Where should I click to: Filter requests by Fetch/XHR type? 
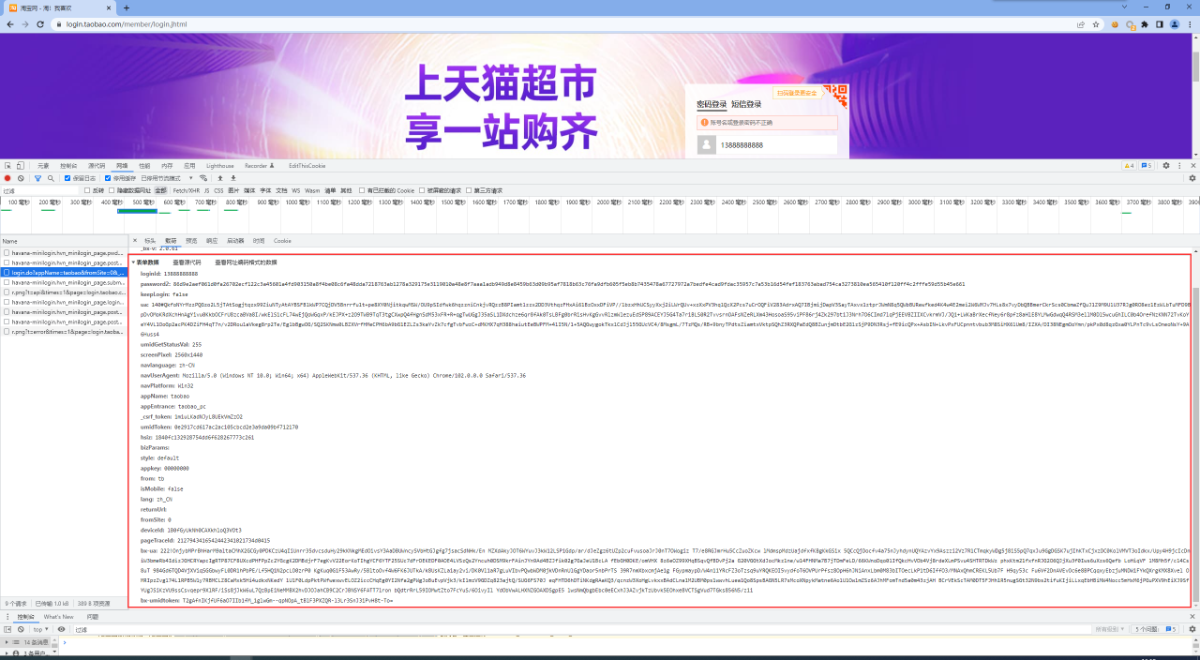point(186,190)
